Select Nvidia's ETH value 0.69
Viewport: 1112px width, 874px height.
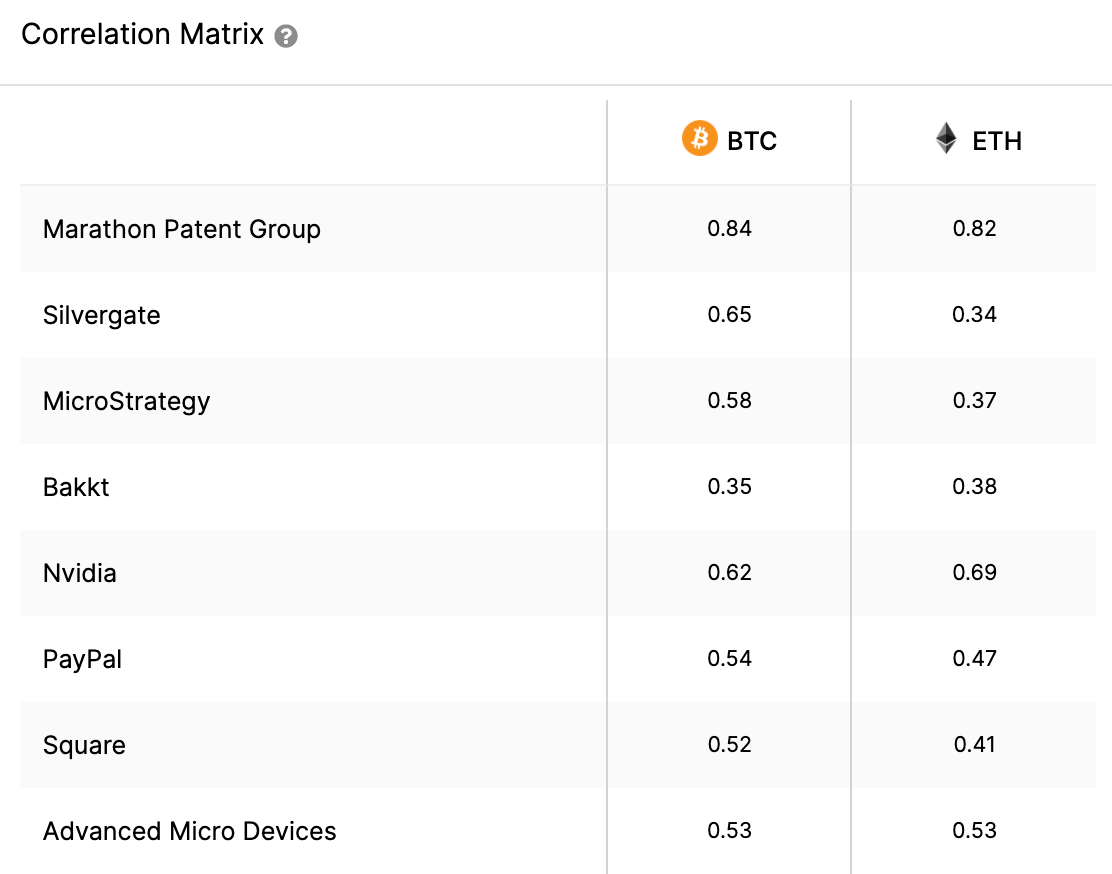click(974, 572)
